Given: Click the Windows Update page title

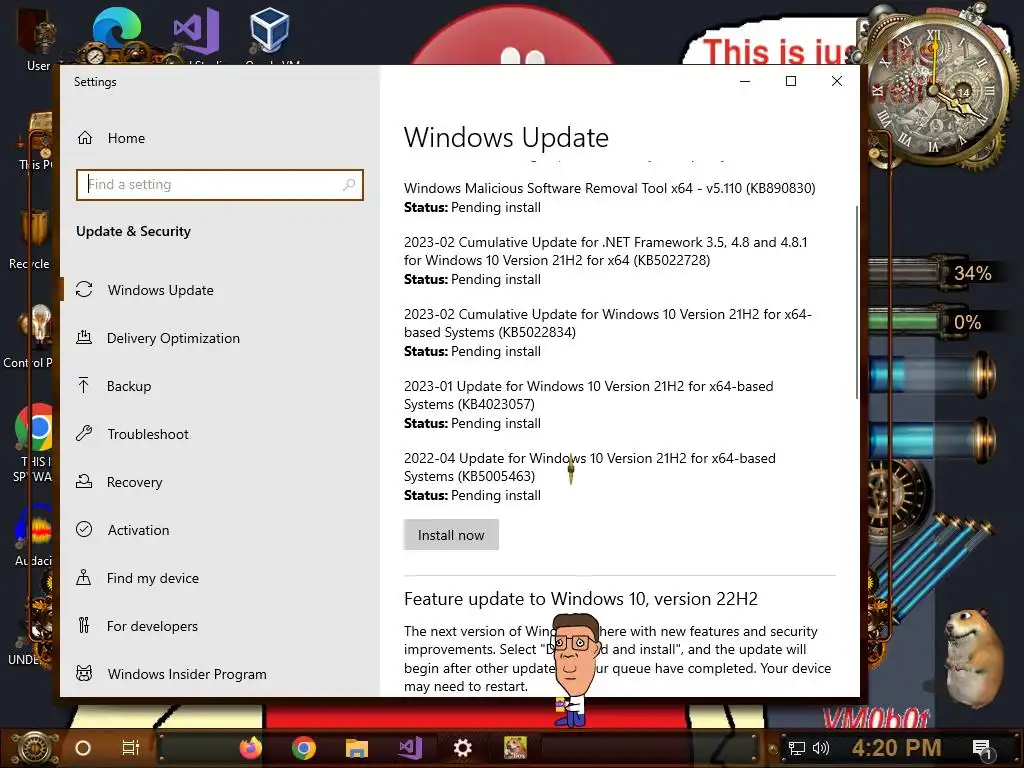Looking at the screenshot, I should click(506, 138).
